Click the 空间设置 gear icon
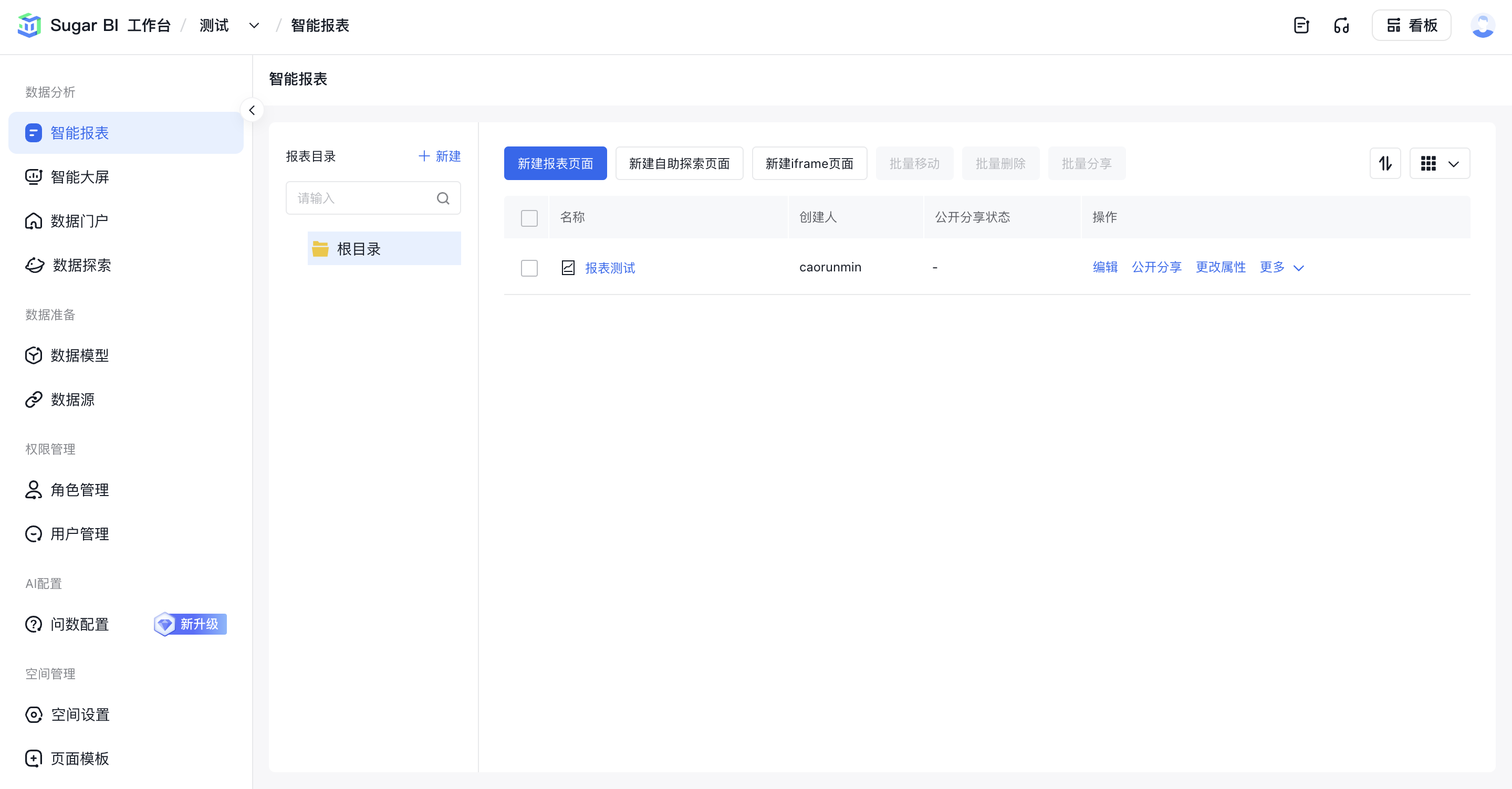 (34, 714)
